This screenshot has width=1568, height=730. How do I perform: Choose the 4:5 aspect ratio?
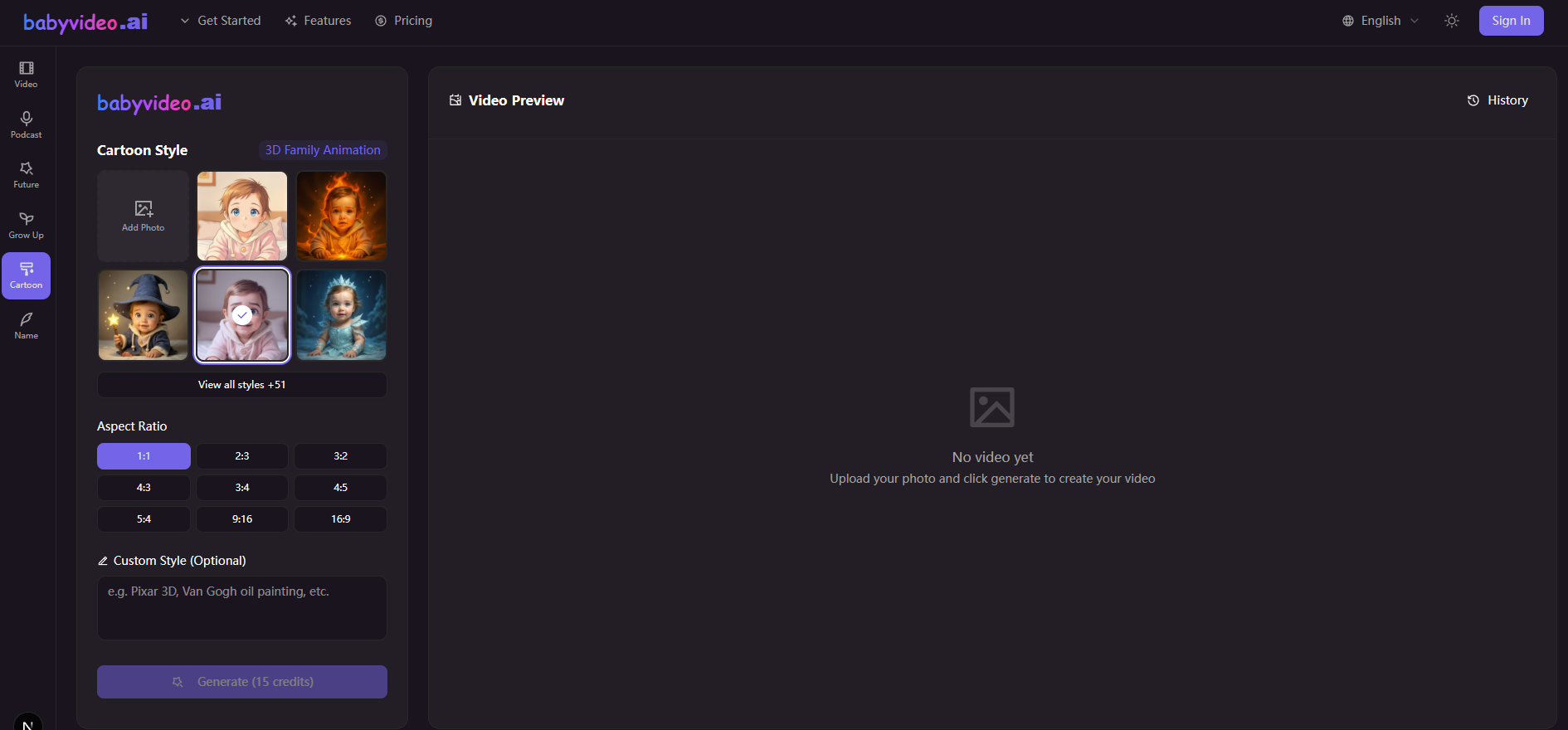341,488
